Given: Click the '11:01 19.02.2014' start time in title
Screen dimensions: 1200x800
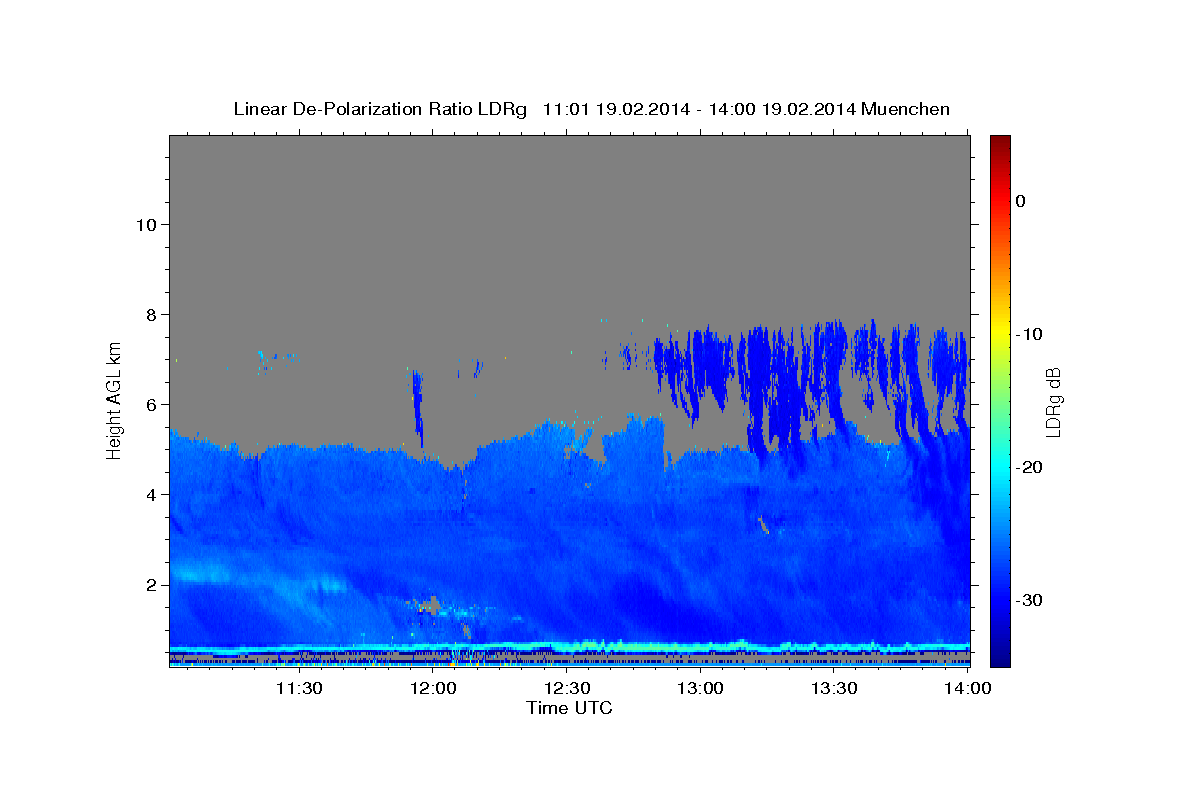Looking at the screenshot, I should 615,109.
